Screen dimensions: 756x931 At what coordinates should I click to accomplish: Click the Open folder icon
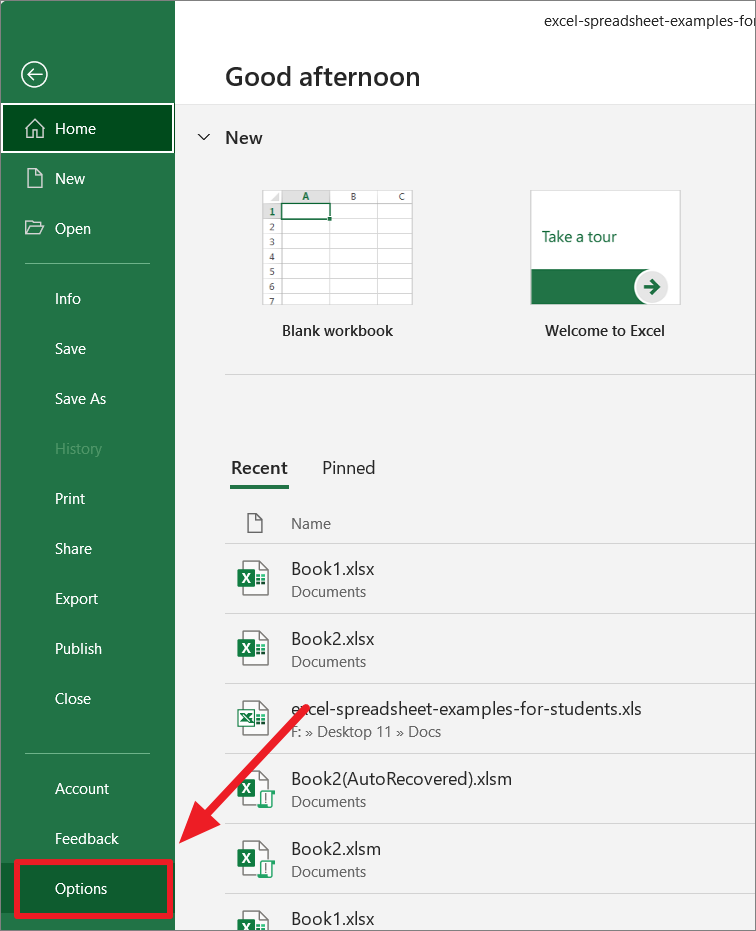[x=34, y=227]
